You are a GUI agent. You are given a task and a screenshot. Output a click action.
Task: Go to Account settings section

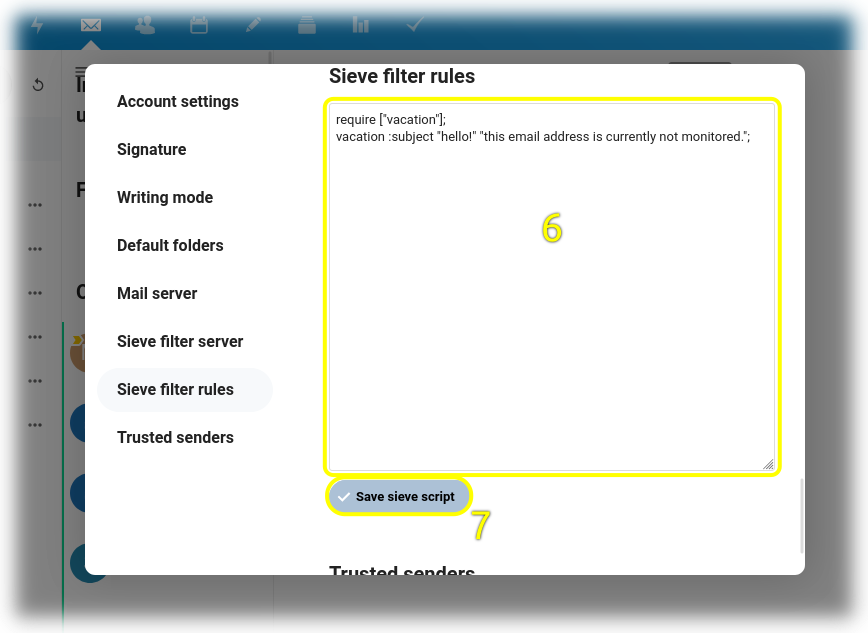click(178, 101)
